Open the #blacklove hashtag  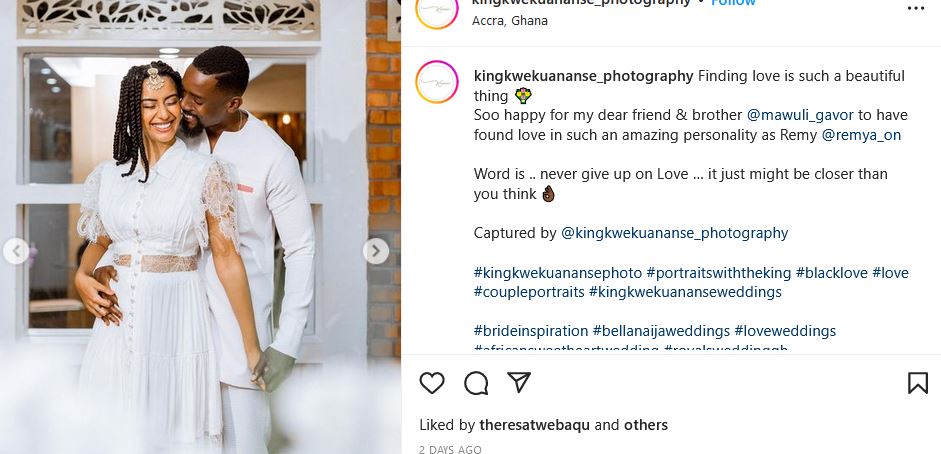click(831, 273)
